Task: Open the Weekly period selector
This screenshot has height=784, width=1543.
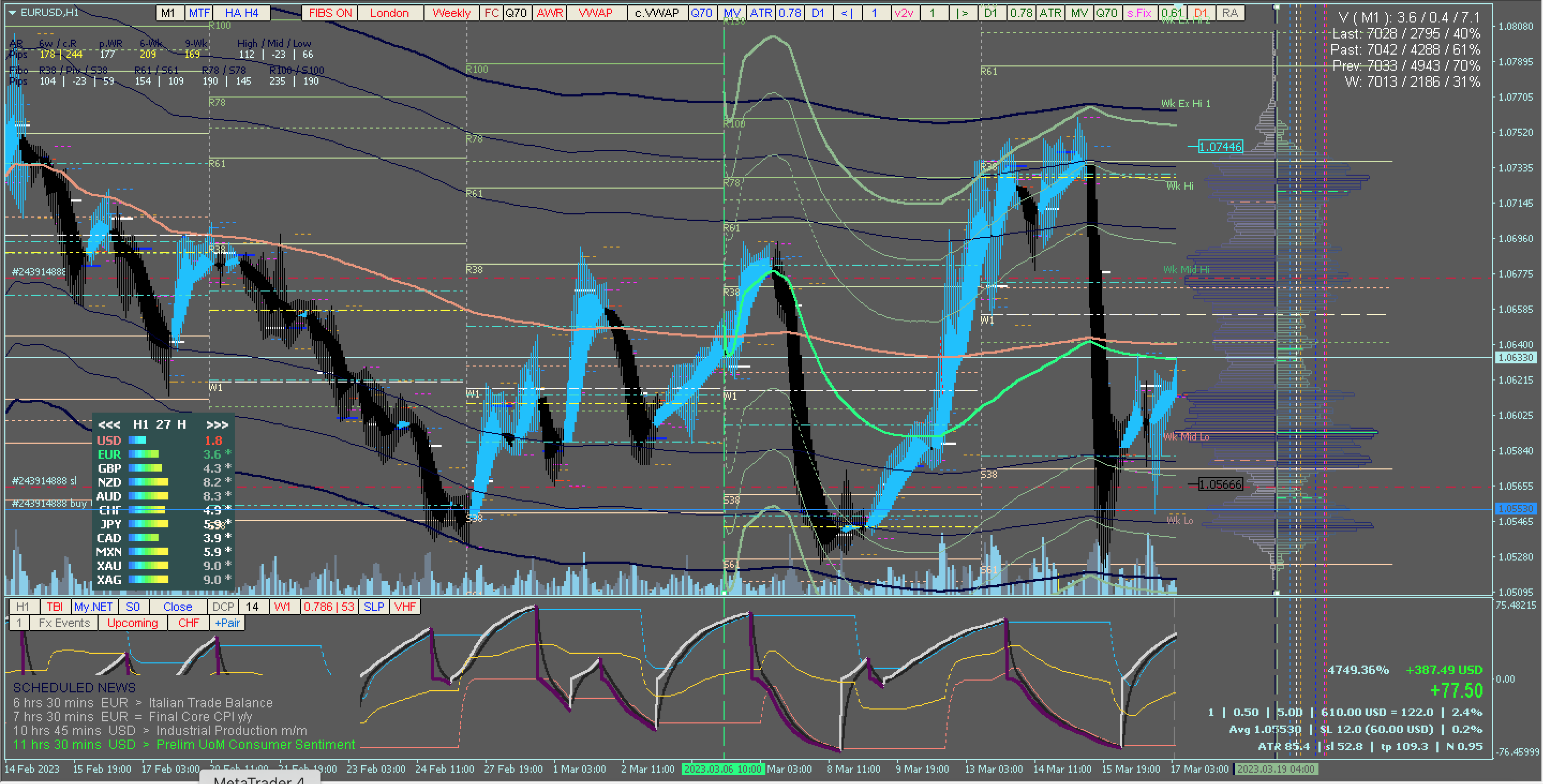Action: click(451, 12)
